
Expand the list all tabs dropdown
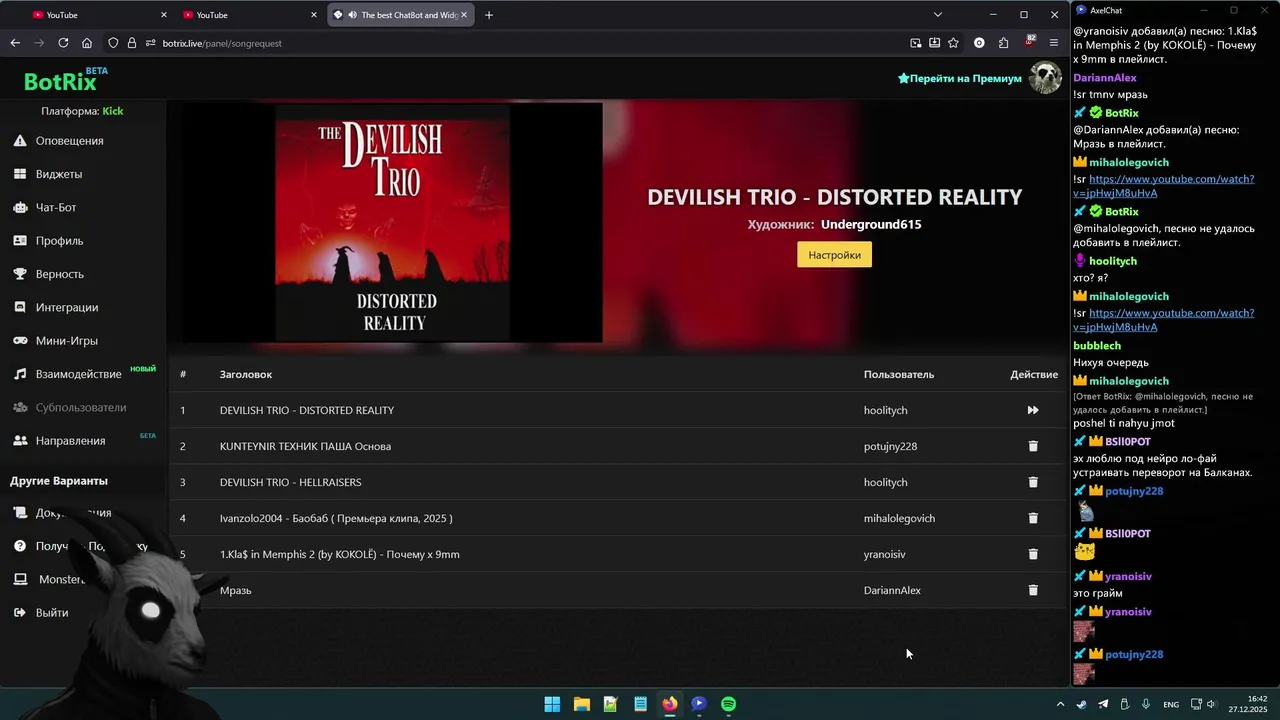(x=937, y=15)
